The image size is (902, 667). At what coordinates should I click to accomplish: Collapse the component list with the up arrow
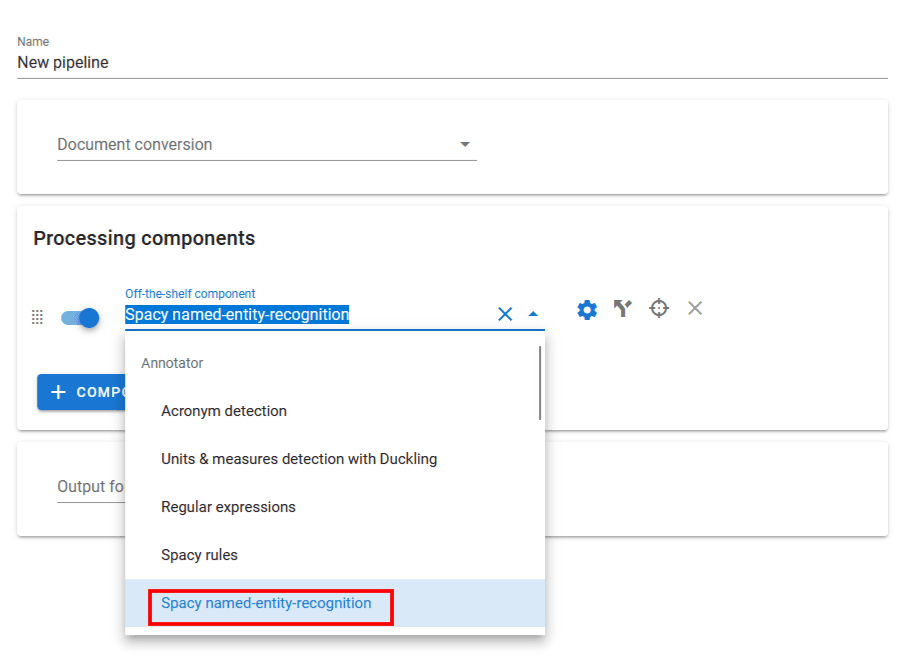tap(533, 314)
